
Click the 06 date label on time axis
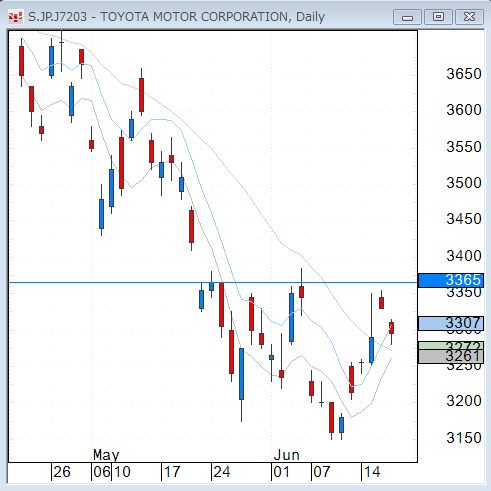102,472
